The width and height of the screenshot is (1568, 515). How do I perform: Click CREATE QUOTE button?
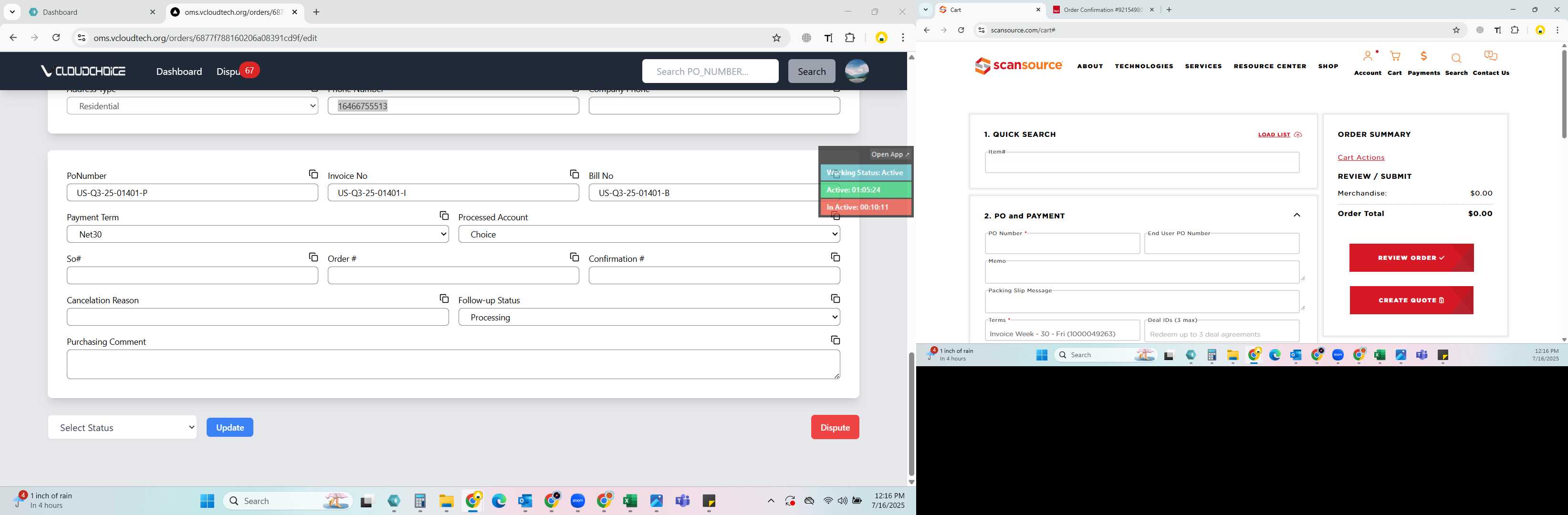point(1411,300)
